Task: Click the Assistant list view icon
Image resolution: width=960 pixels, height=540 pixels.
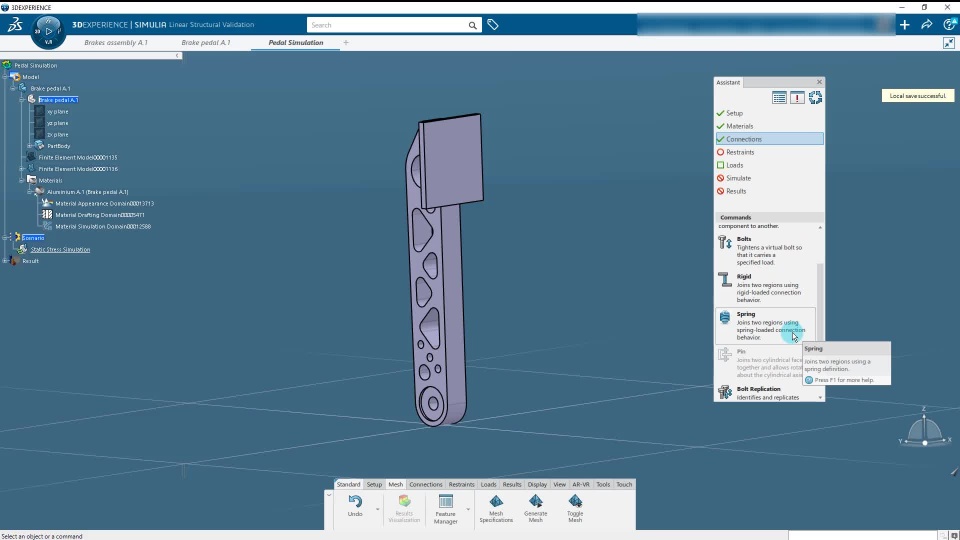Action: [779, 98]
